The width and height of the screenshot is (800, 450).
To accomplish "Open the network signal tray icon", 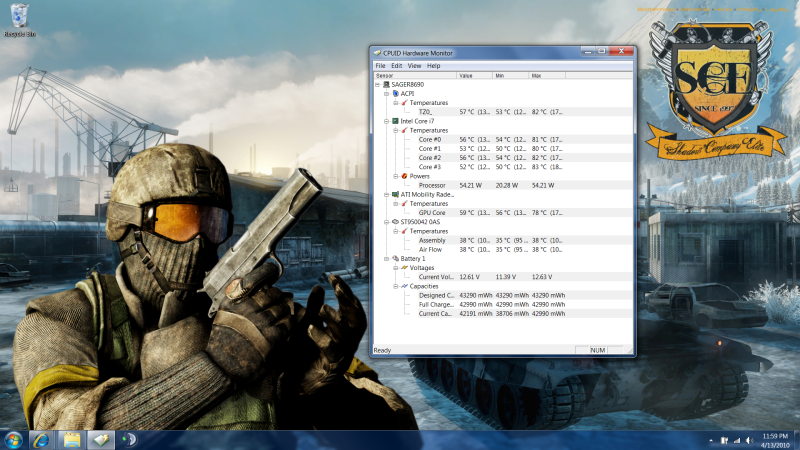I will pyautogui.click(x=738, y=440).
